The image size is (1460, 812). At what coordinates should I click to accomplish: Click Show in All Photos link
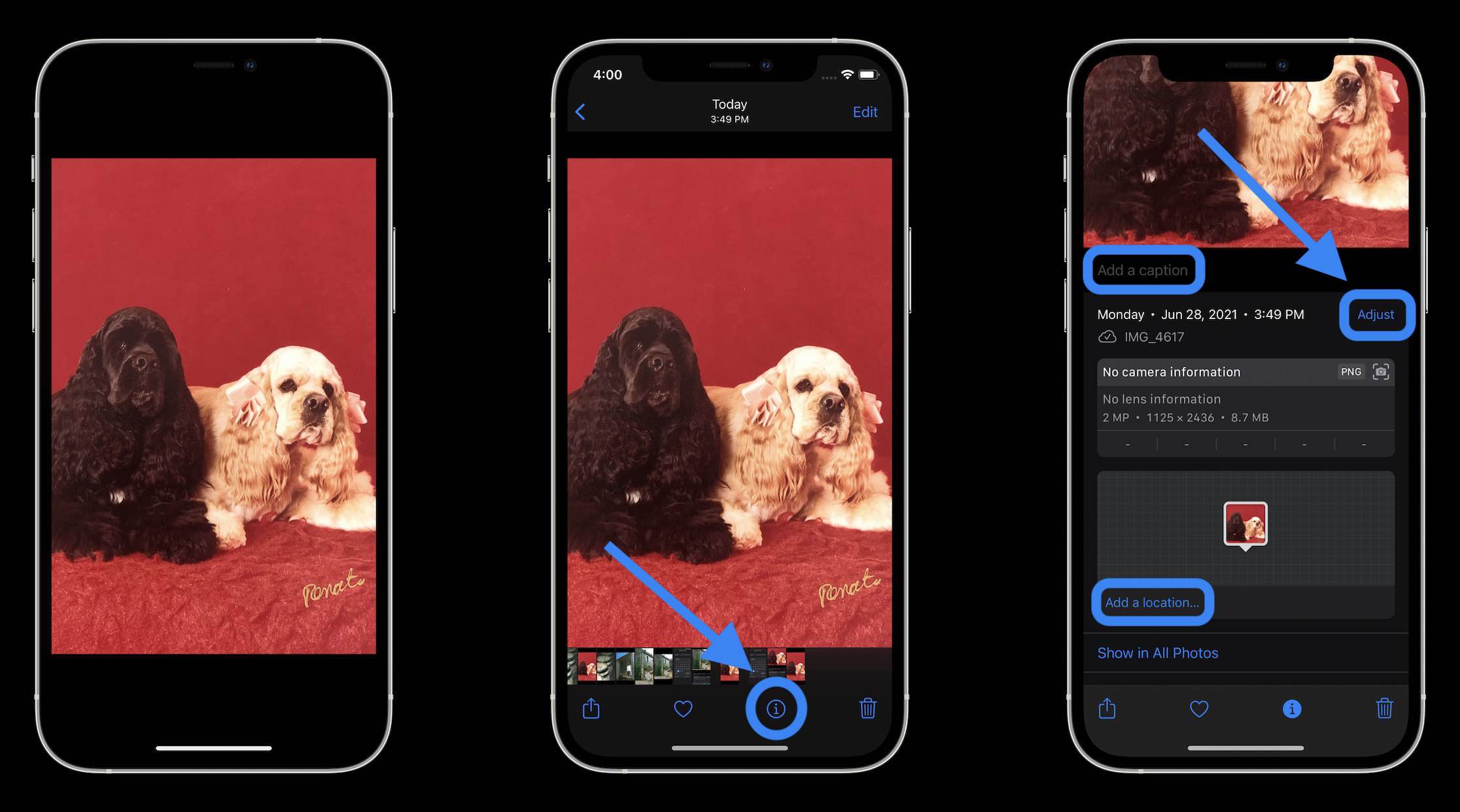point(1157,652)
